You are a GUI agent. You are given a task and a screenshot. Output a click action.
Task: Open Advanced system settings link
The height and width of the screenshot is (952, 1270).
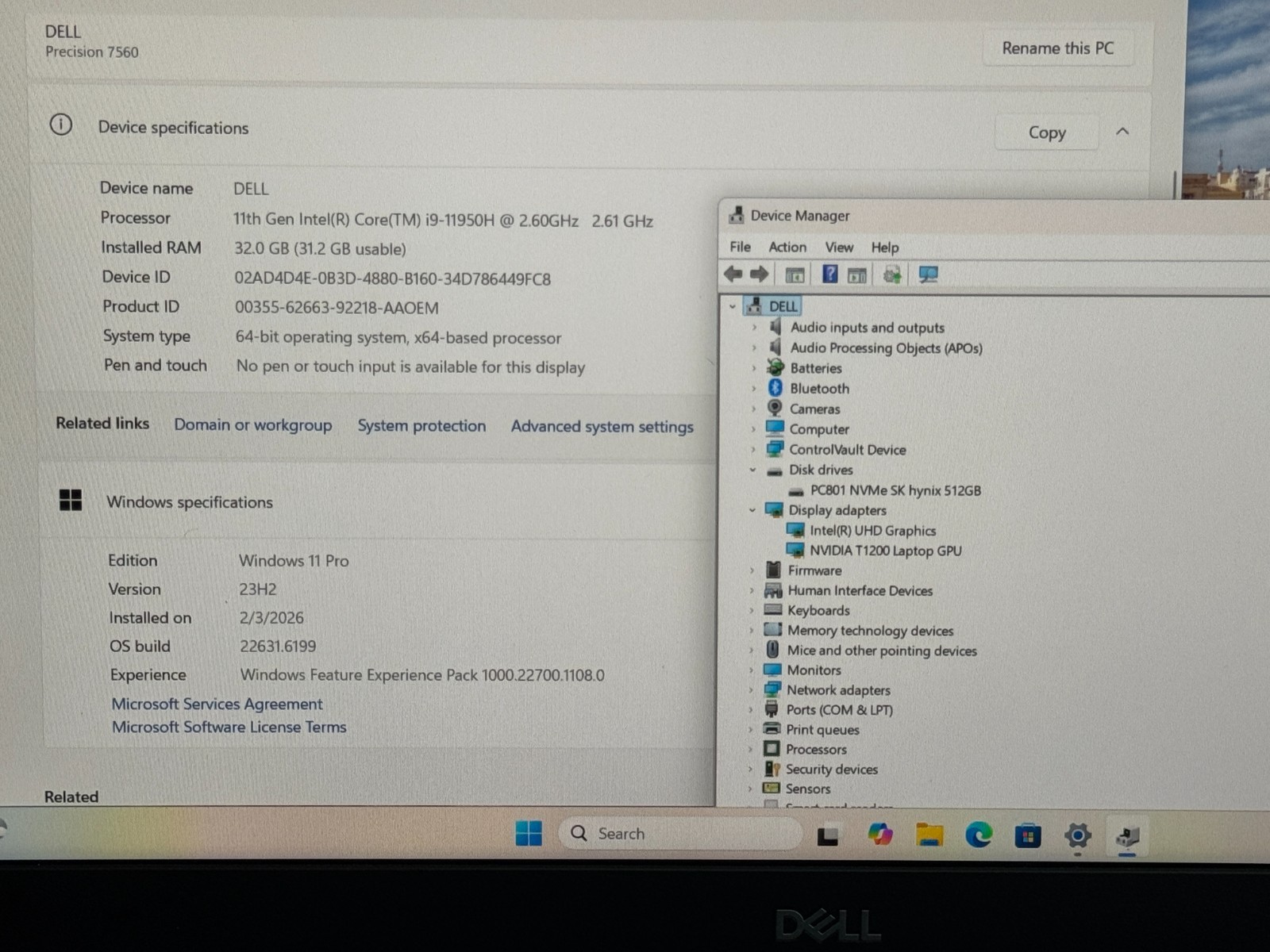(602, 427)
